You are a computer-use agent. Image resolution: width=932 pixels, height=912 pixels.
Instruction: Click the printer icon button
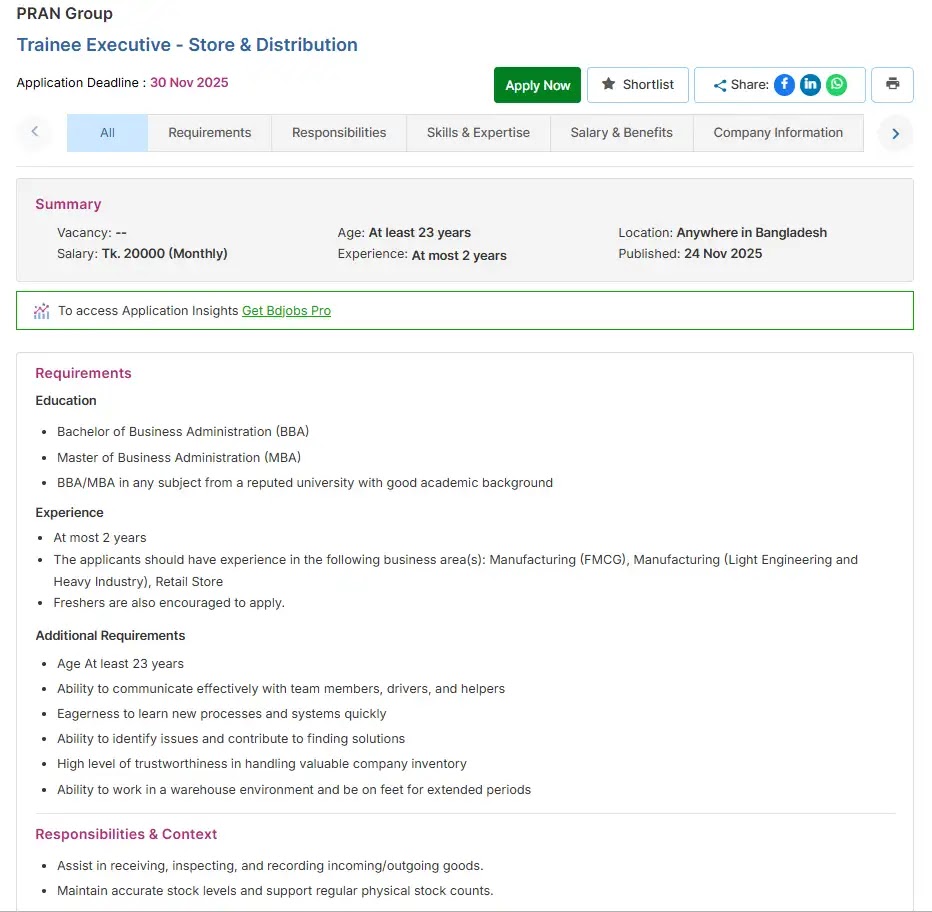click(892, 85)
